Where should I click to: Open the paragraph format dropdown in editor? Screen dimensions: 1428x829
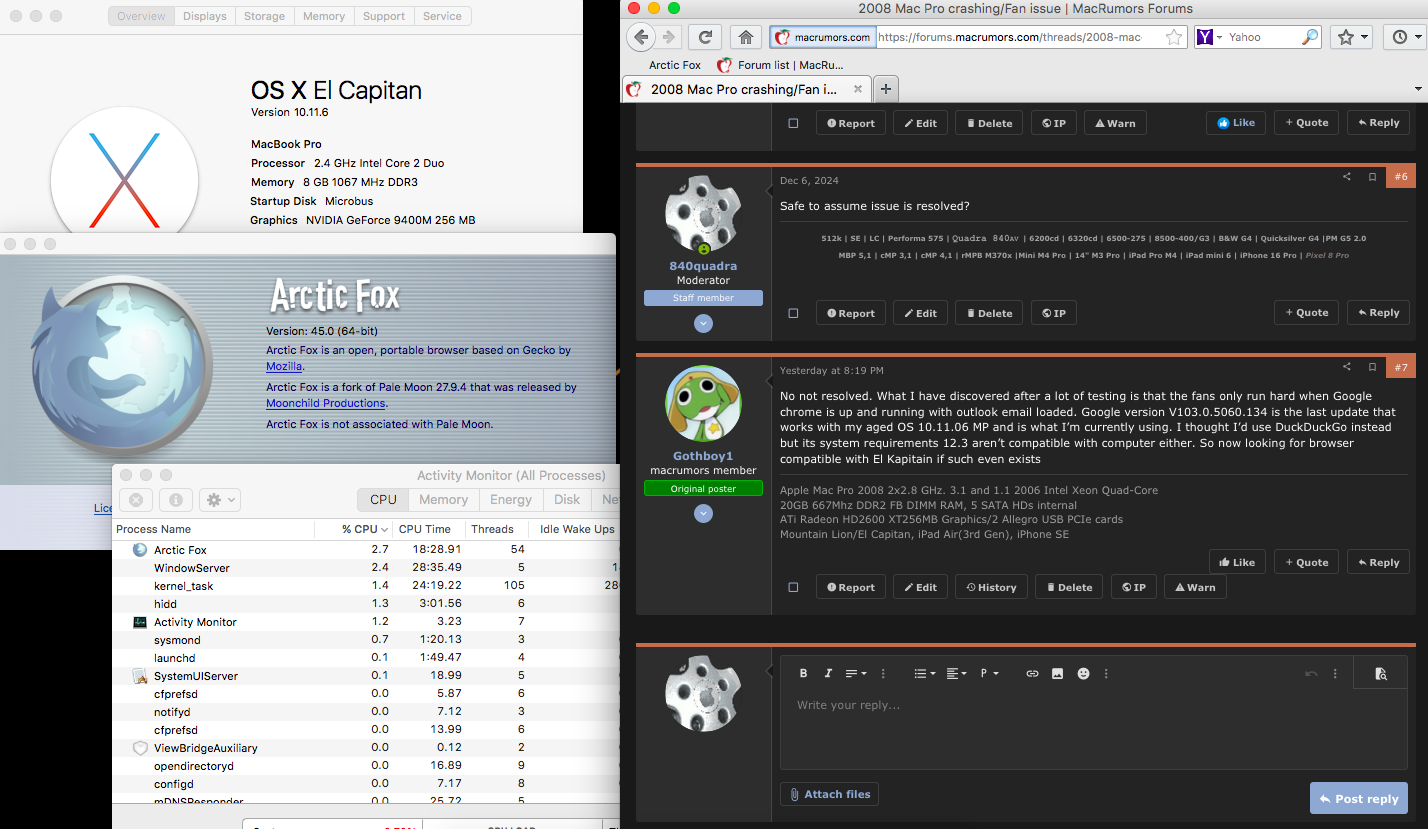pos(988,674)
